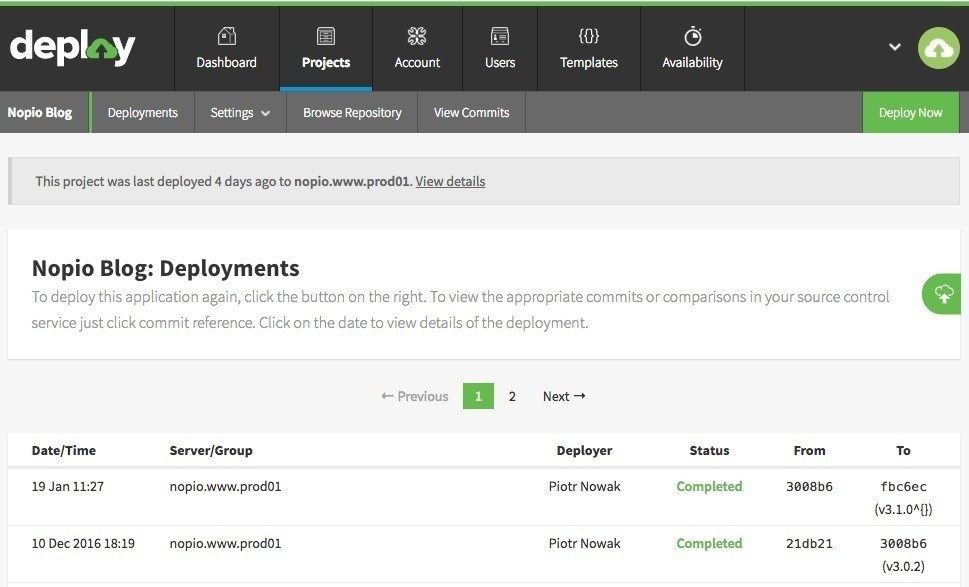Image resolution: width=969 pixels, height=587 pixels.
Task: Click commit 3008b6 in the To column
Action: 903,543
